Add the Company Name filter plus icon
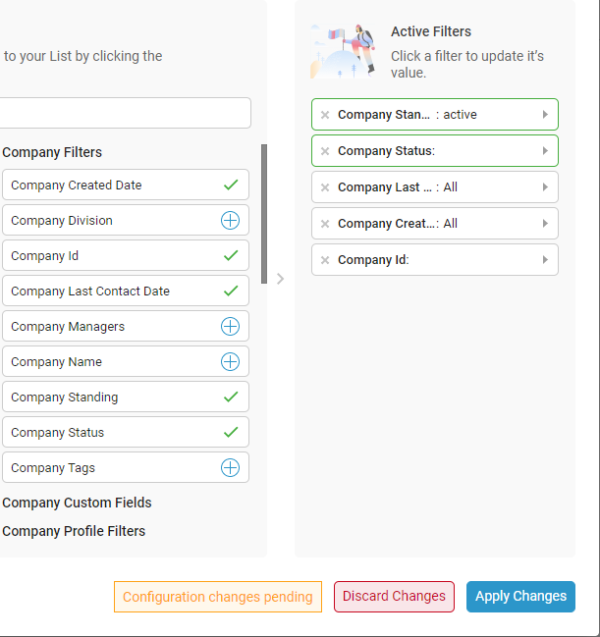 coord(230,362)
